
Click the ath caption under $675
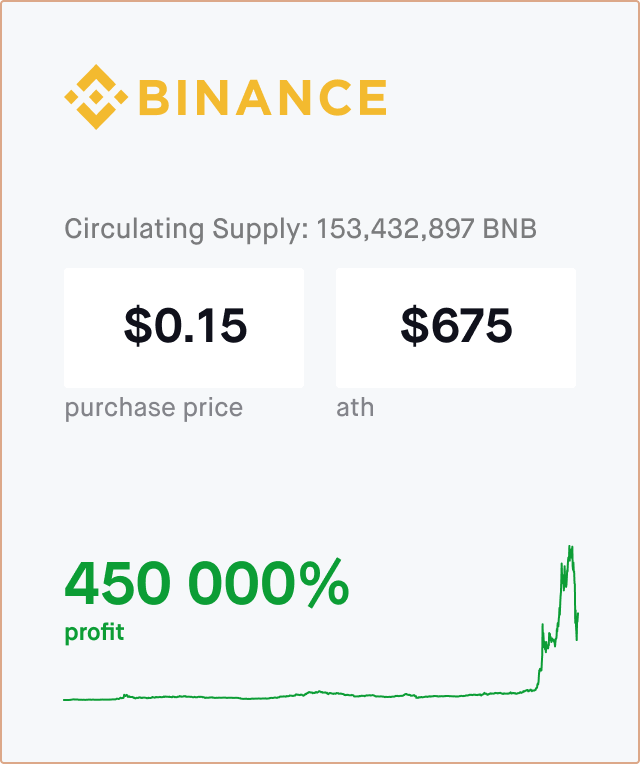[x=355, y=408]
